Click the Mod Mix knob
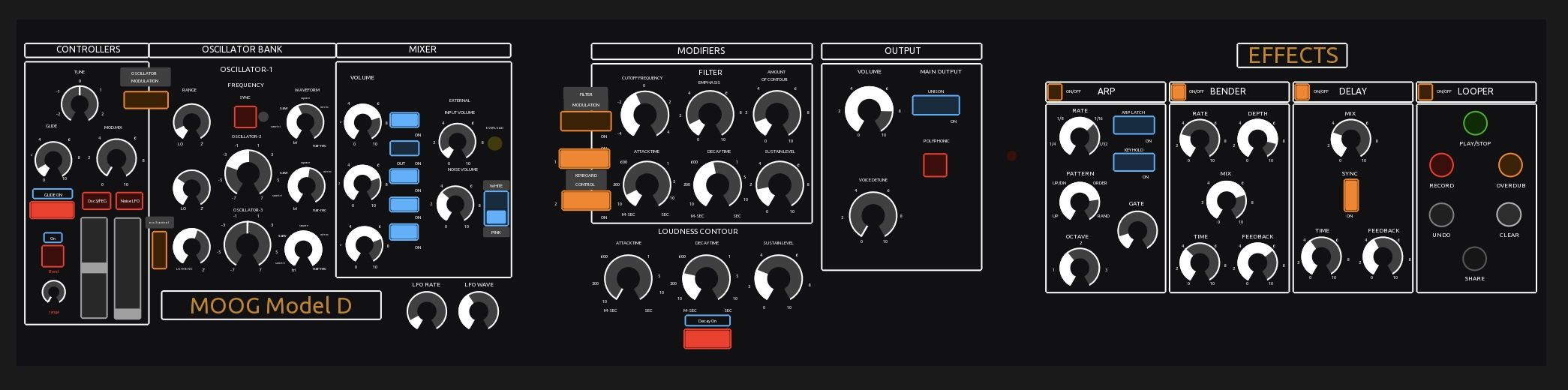Viewport: 1568px width, 390px height. coord(116,157)
